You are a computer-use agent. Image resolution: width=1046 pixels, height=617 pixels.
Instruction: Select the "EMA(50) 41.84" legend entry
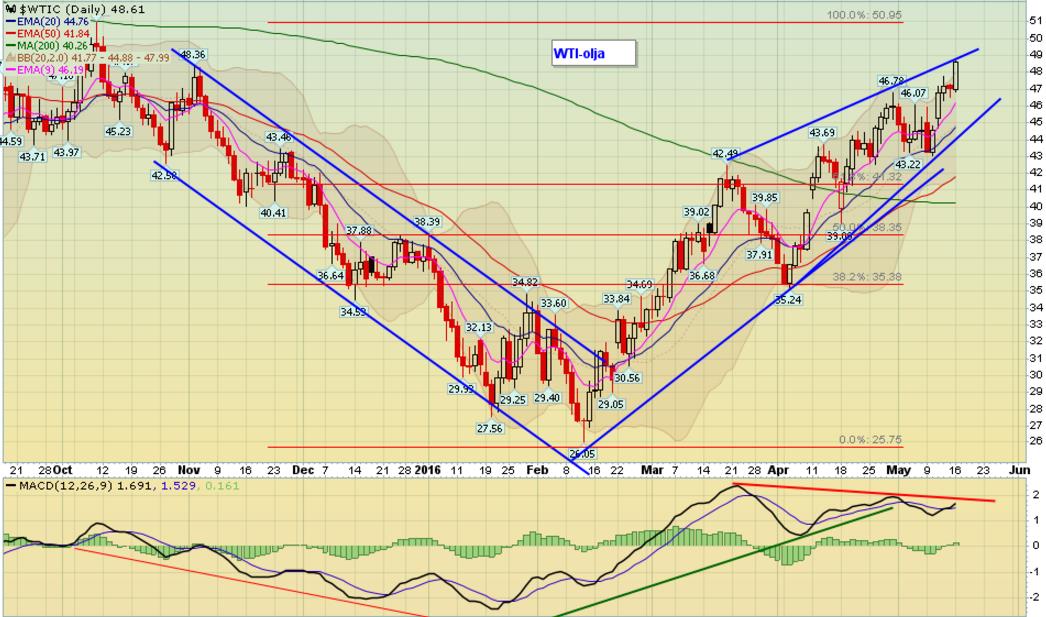[x=49, y=33]
